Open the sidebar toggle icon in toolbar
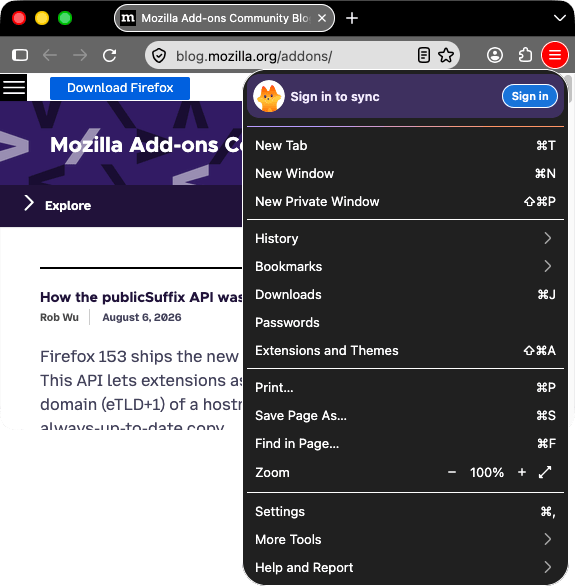 tap(20, 55)
